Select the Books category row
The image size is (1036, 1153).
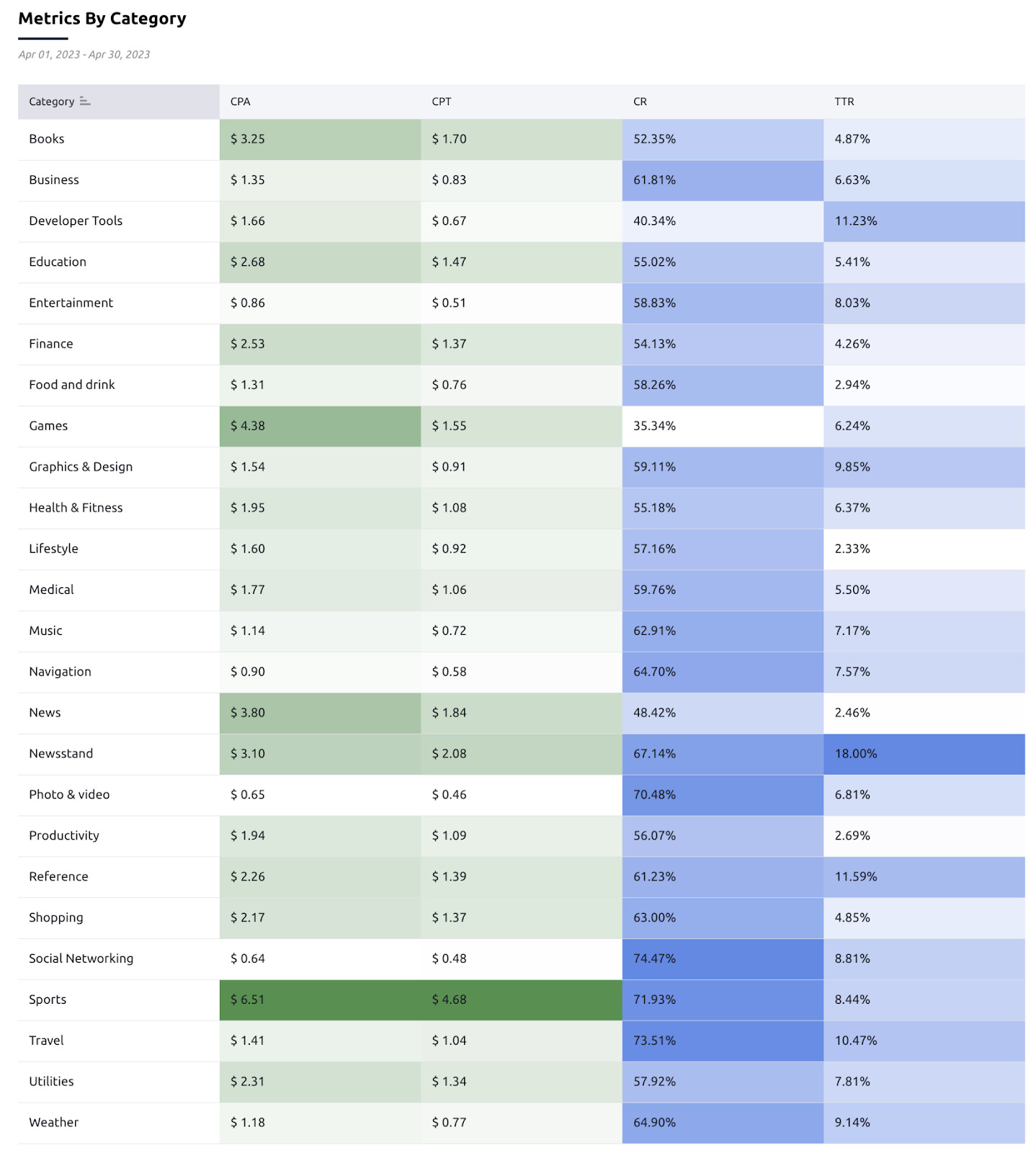pos(47,139)
